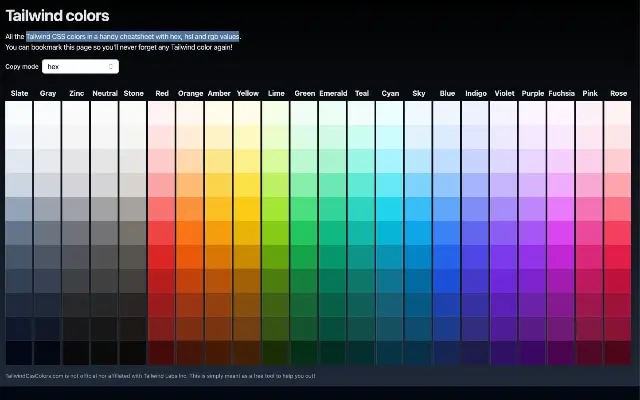Click the Pink column header
This screenshot has width=640, height=400.
[590, 93]
